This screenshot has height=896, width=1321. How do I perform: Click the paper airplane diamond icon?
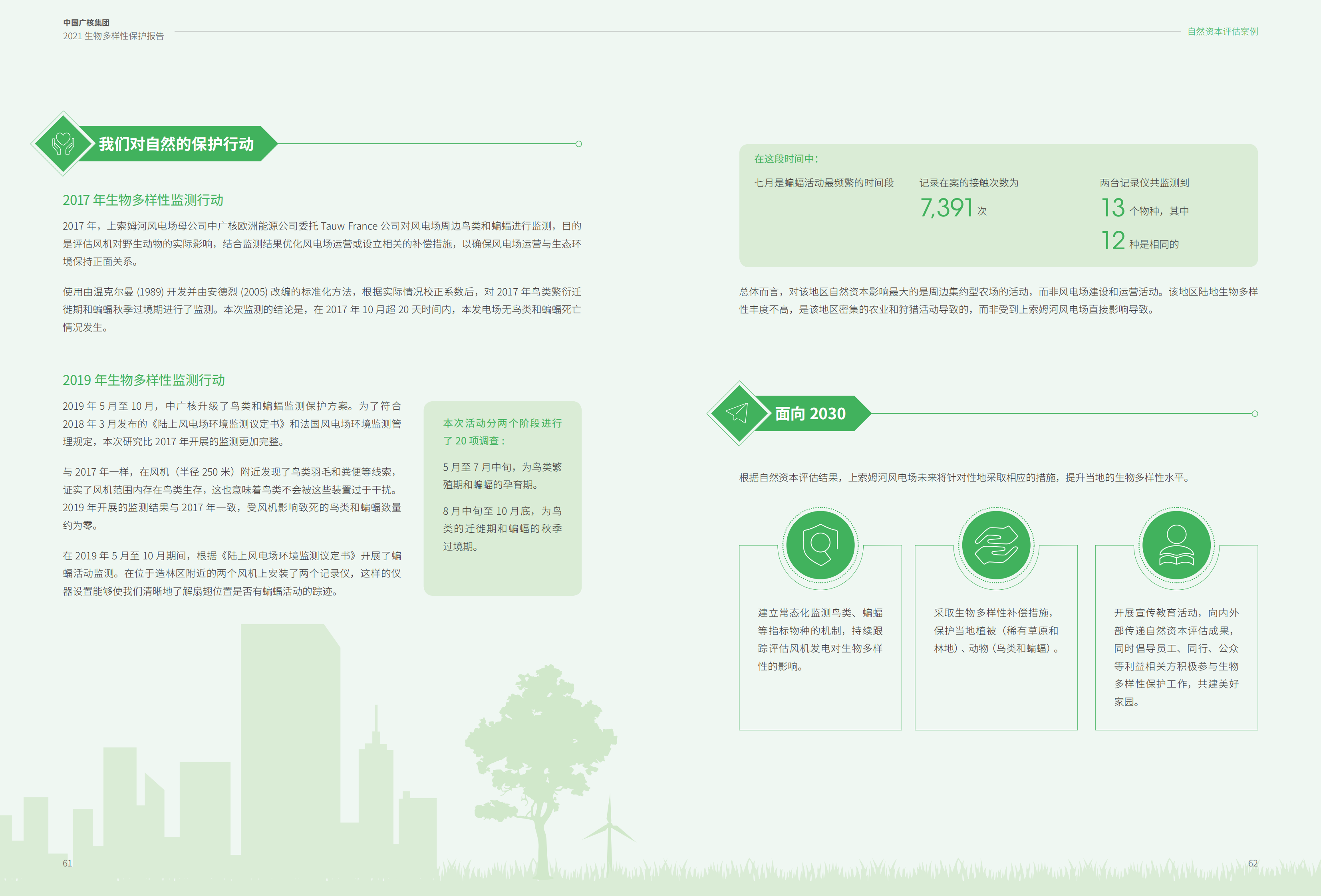[x=738, y=413]
